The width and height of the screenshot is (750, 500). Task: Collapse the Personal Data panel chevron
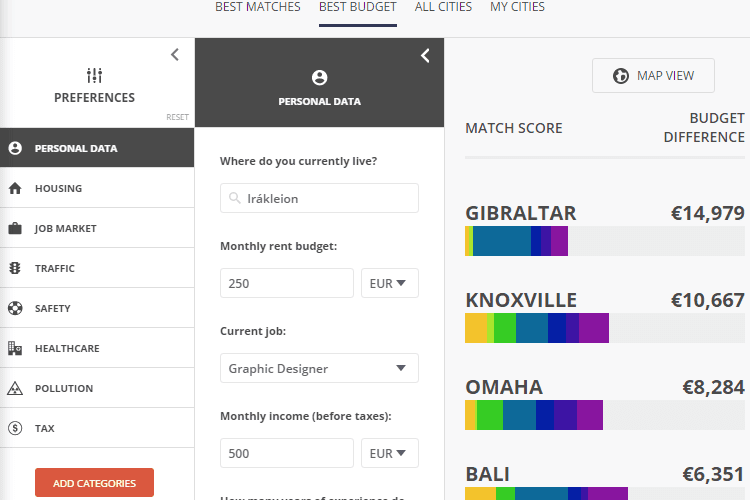pyautogui.click(x=425, y=56)
